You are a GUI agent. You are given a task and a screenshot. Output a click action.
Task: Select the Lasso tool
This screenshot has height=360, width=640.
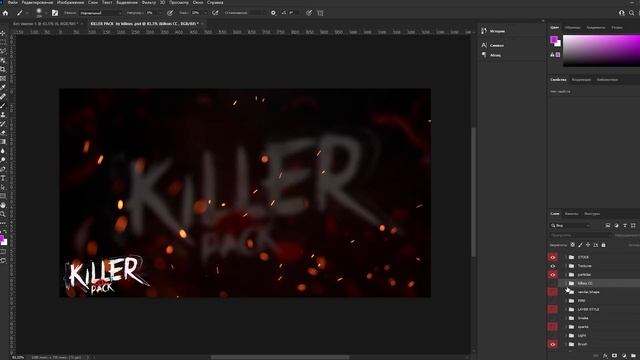click(3, 51)
